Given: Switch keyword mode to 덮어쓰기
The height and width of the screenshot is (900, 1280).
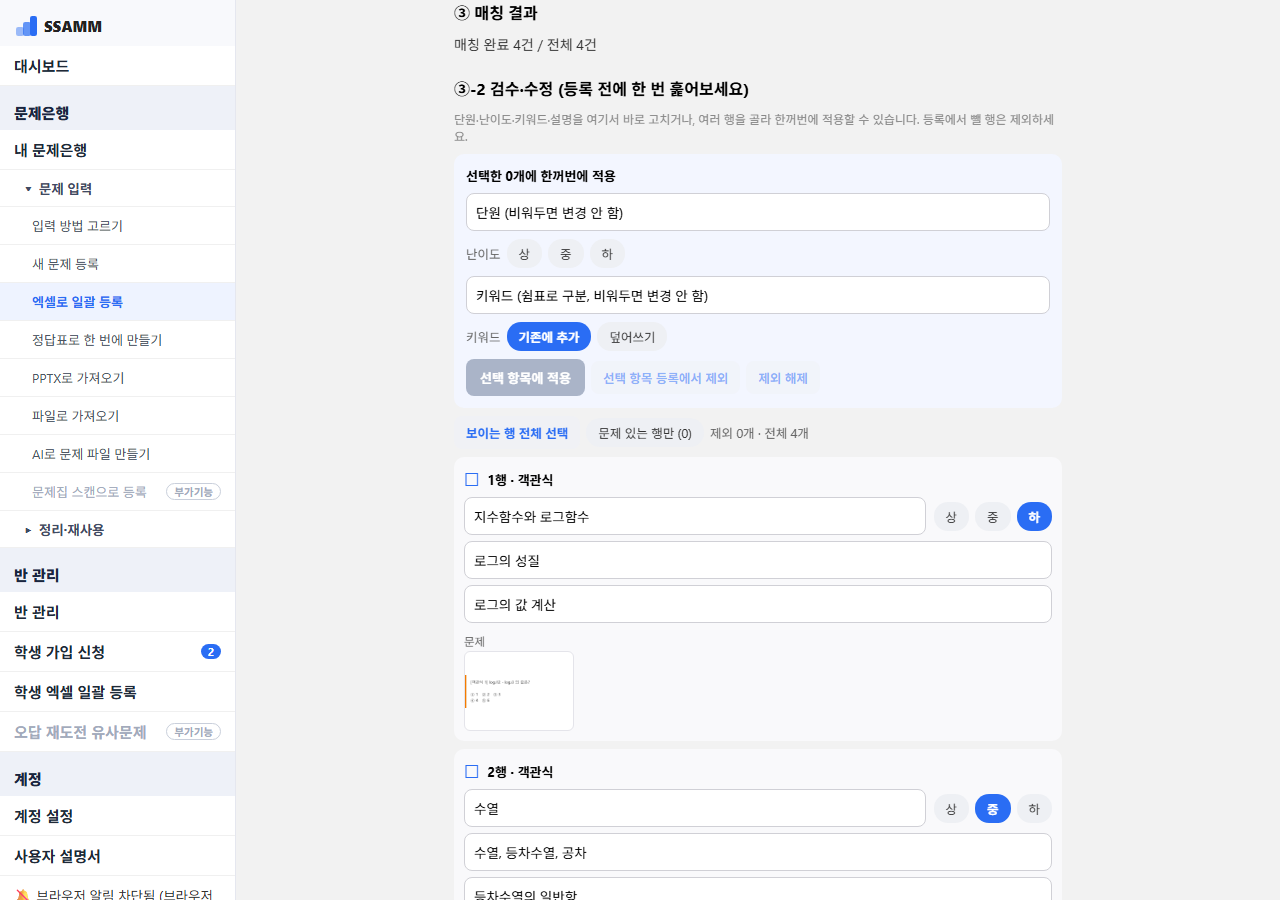Looking at the screenshot, I should click(x=632, y=337).
